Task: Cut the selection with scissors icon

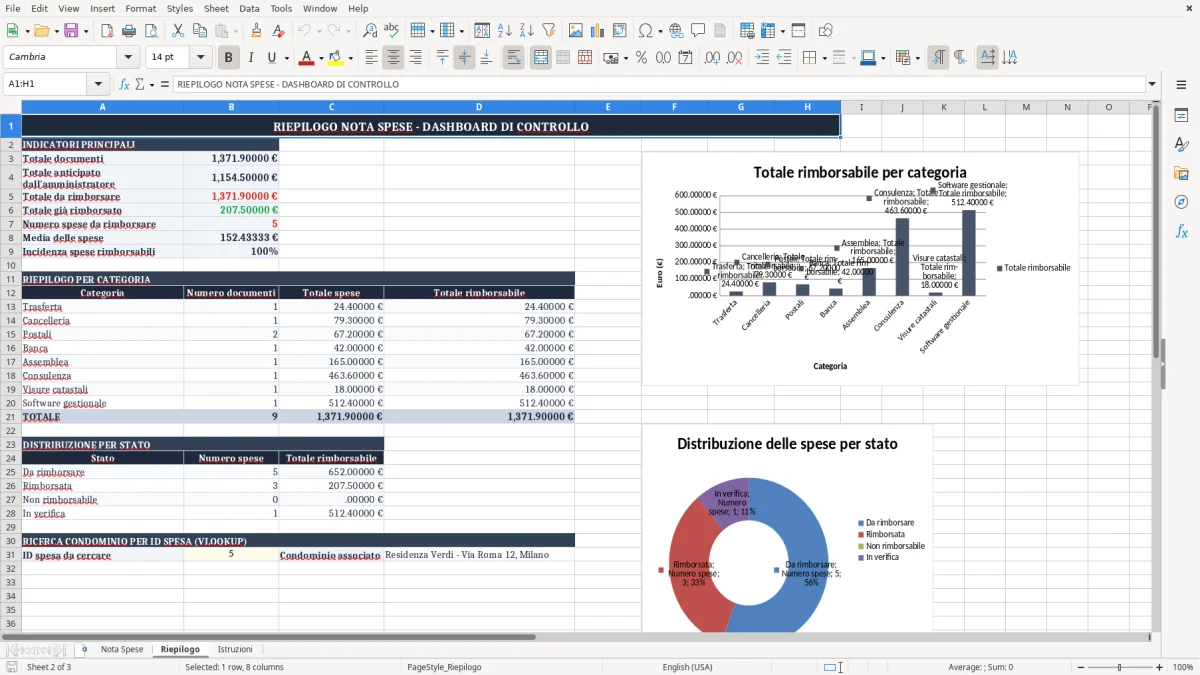Action: pyautogui.click(x=178, y=31)
